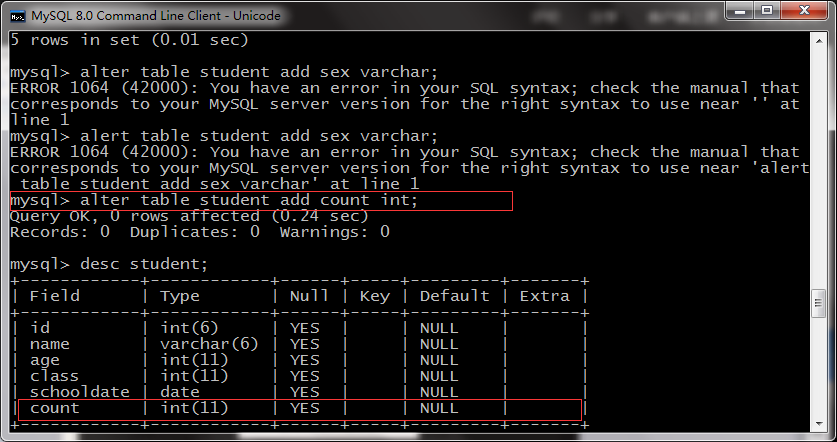The image size is (837, 442).
Task: Click the 'Key' column header
Action: (375, 296)
